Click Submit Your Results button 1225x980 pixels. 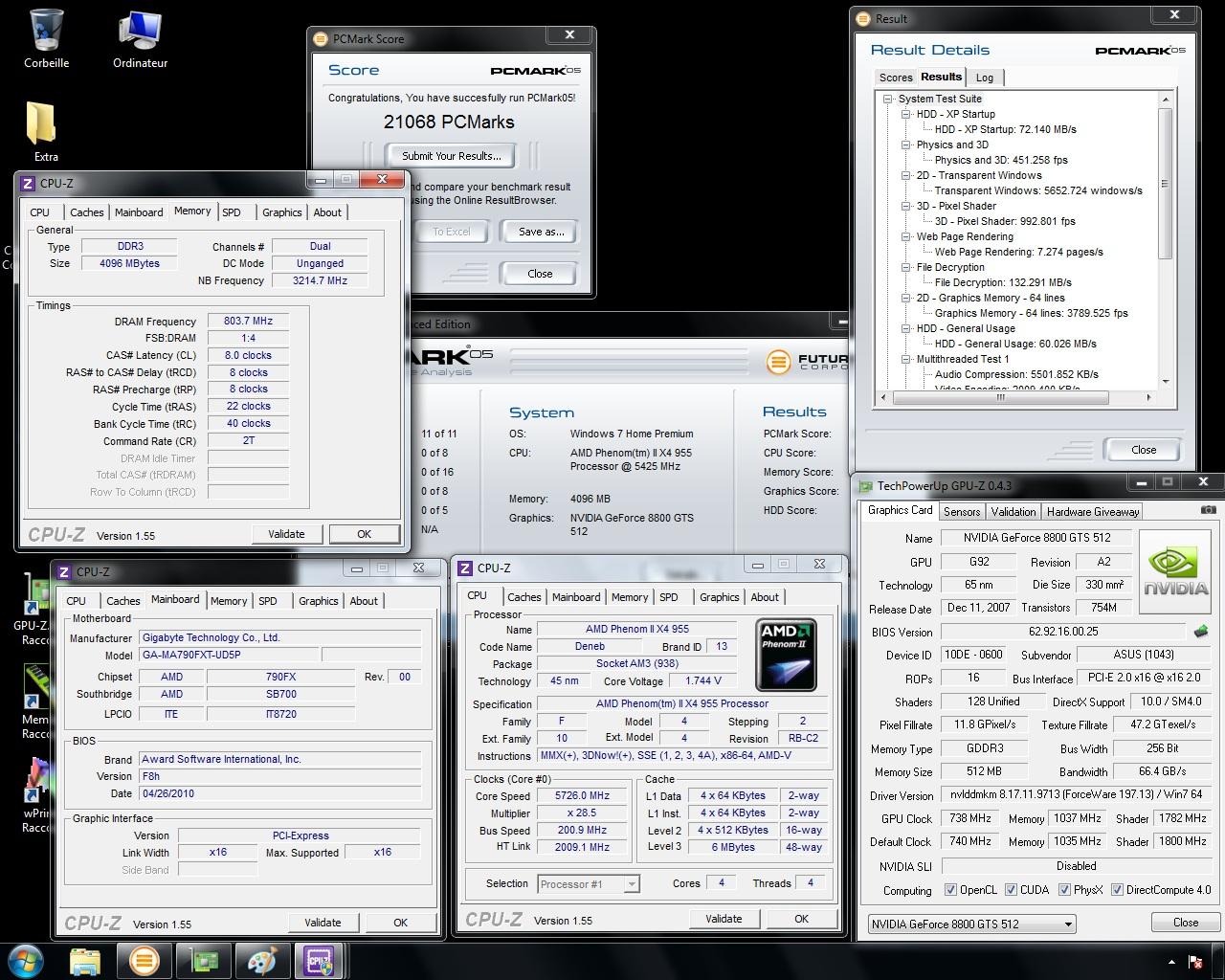click(451, 156)
